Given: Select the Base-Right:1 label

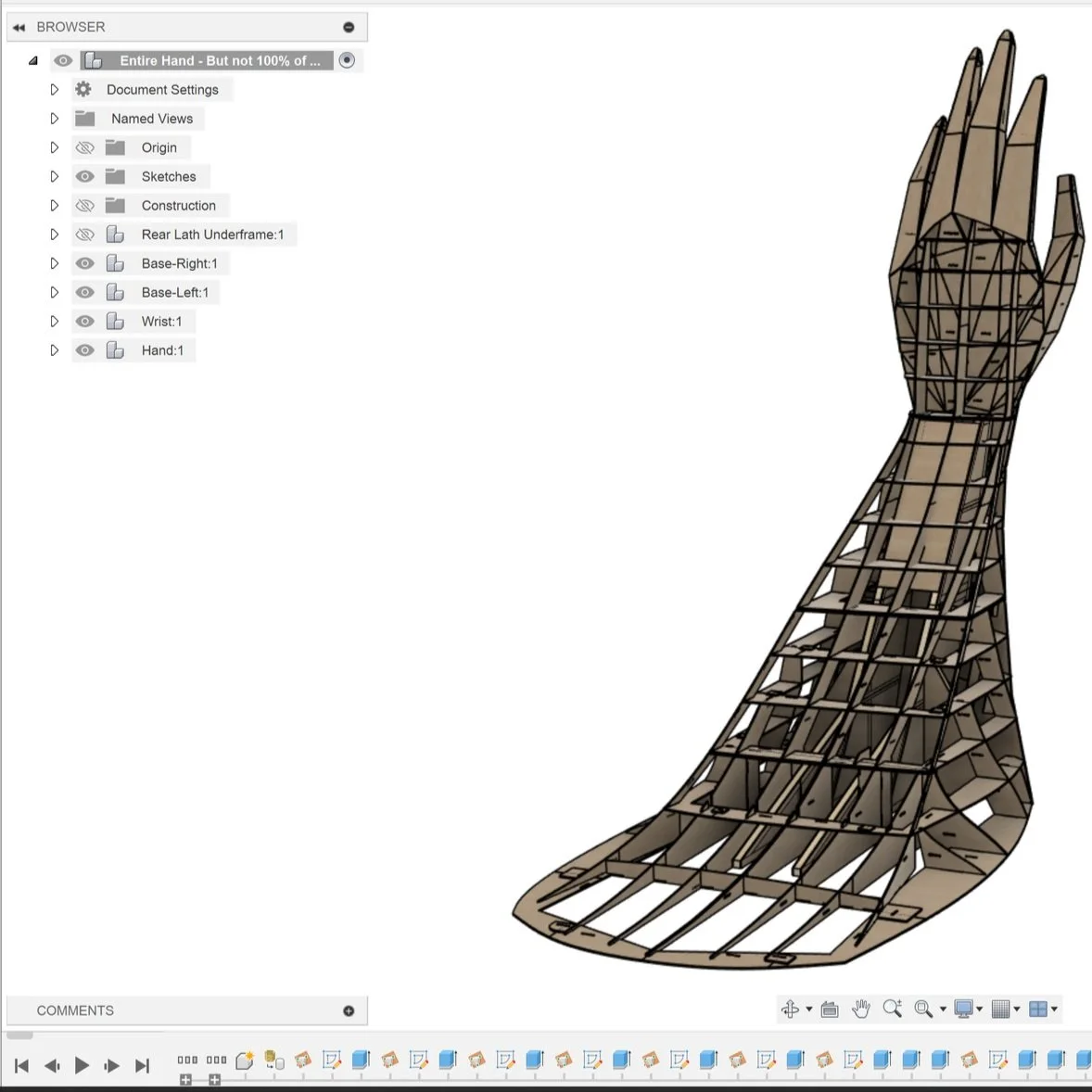Looking at the screenshot, I should click(179, 263).
